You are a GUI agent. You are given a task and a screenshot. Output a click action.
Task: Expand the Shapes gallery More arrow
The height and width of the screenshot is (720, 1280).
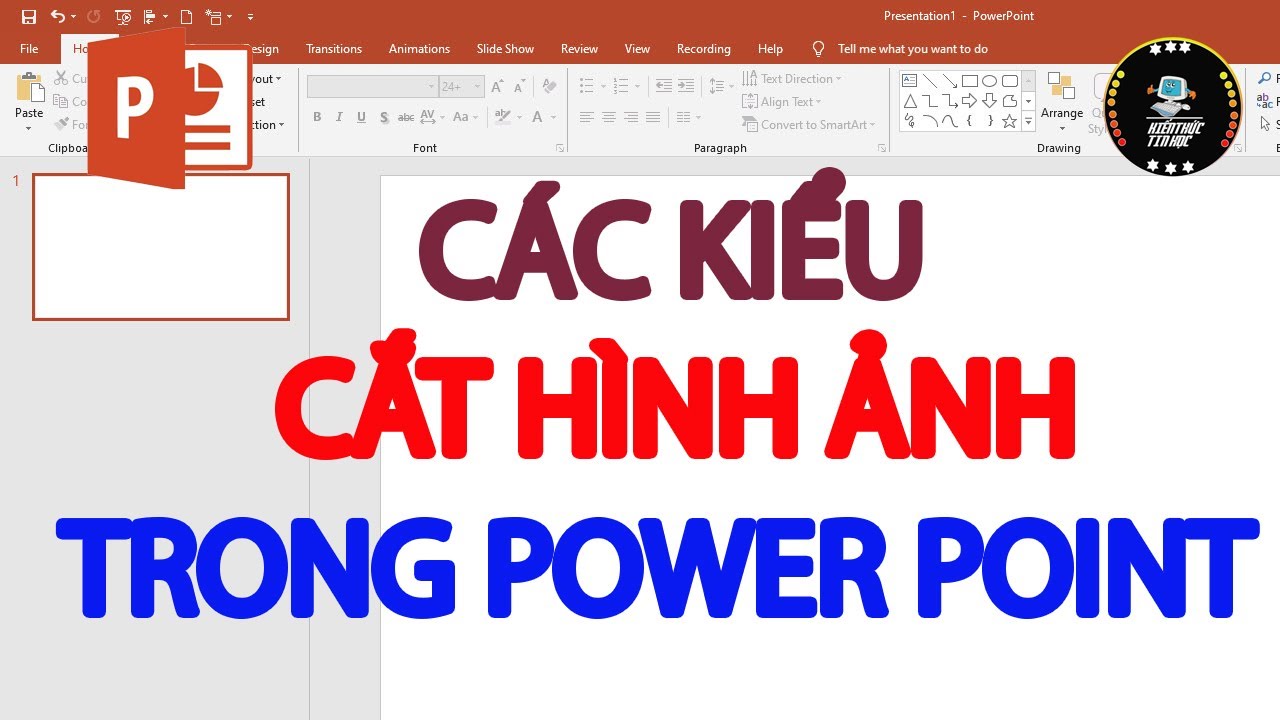pos(1028,122)
